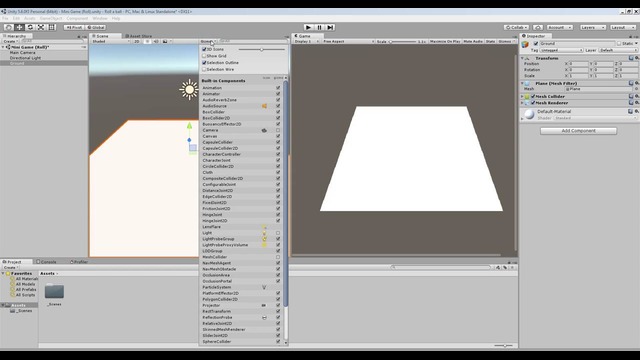The height and width of the screenshot is (360, 640).
Task: Open the Component menu
Action: [77, 18]
